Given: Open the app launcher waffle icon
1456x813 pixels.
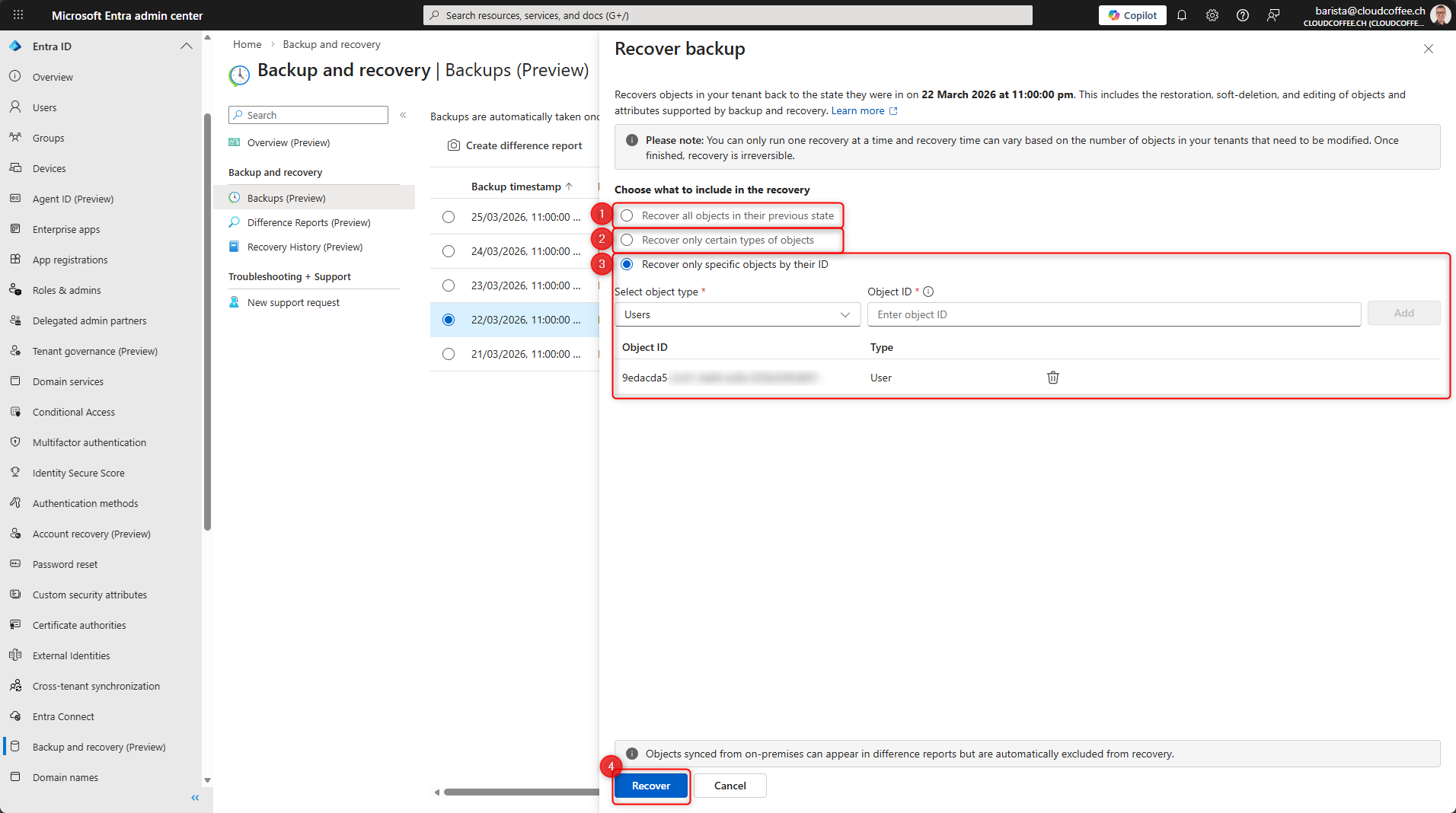Looking at the screenshot, I should (18, 15).
